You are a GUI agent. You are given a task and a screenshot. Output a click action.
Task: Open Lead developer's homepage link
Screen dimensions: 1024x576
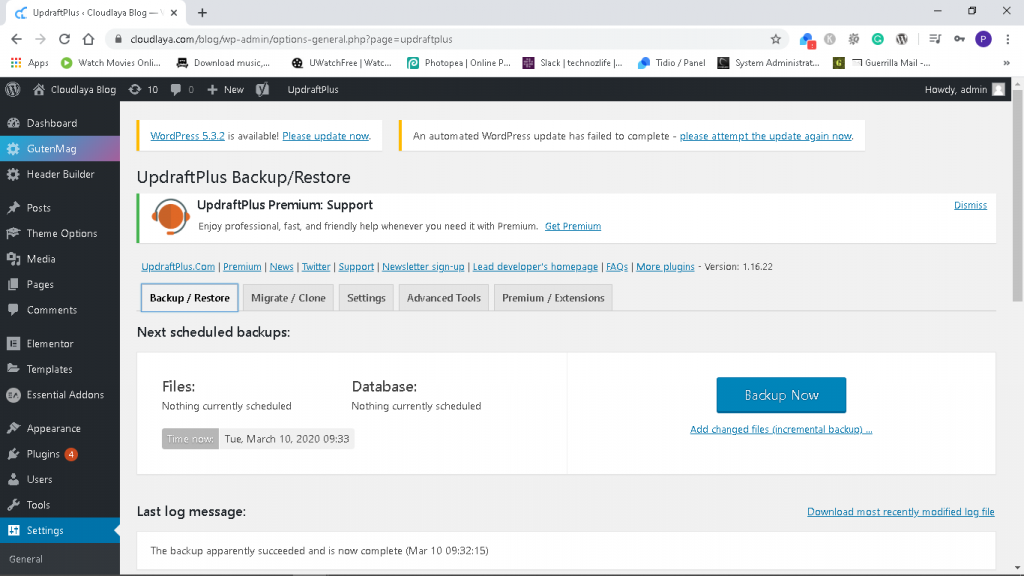[535, 266]
